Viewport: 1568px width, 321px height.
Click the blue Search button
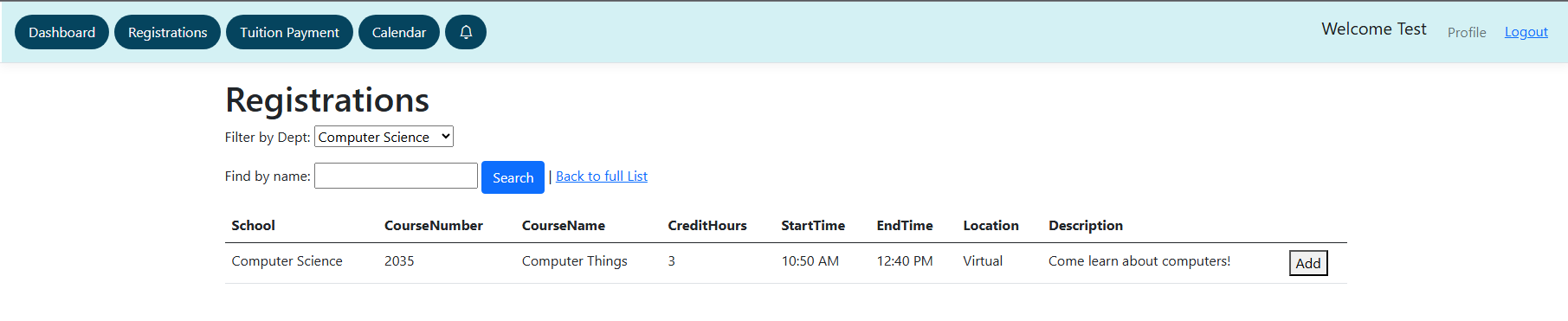coord(513,177)
